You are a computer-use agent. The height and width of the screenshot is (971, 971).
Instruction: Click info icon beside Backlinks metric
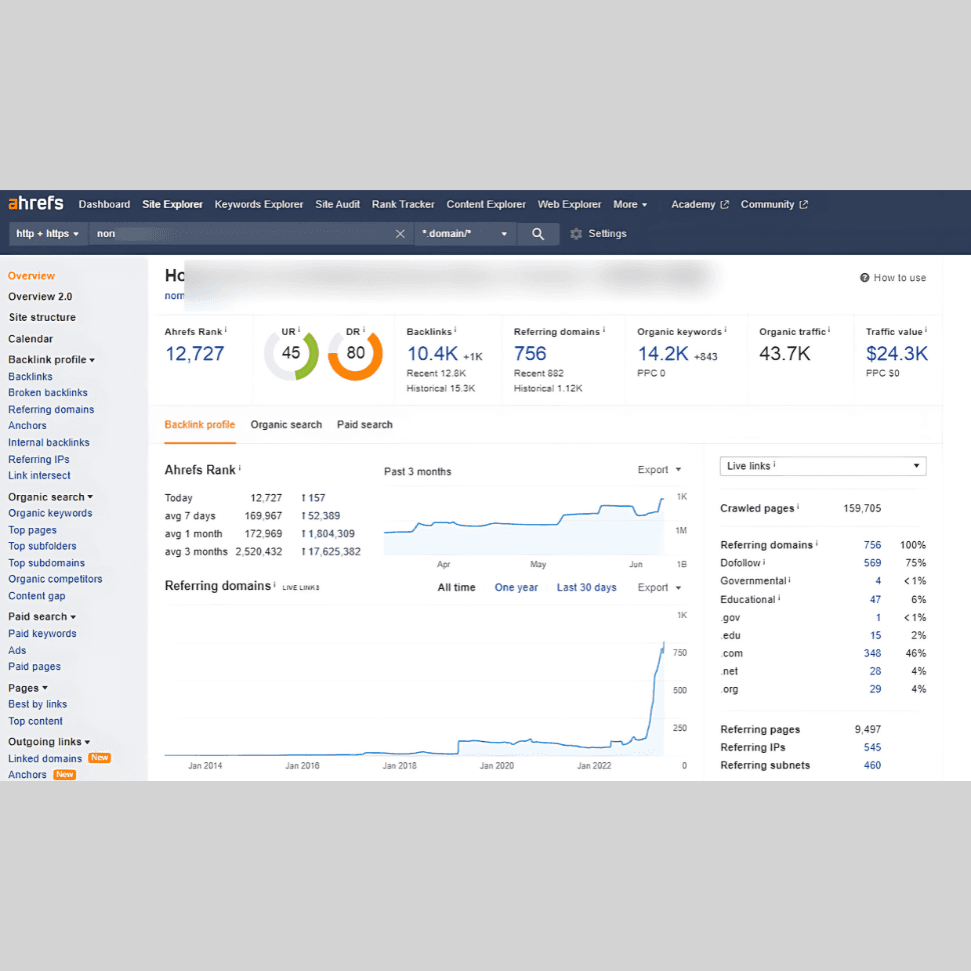click(x=455, y=330)
